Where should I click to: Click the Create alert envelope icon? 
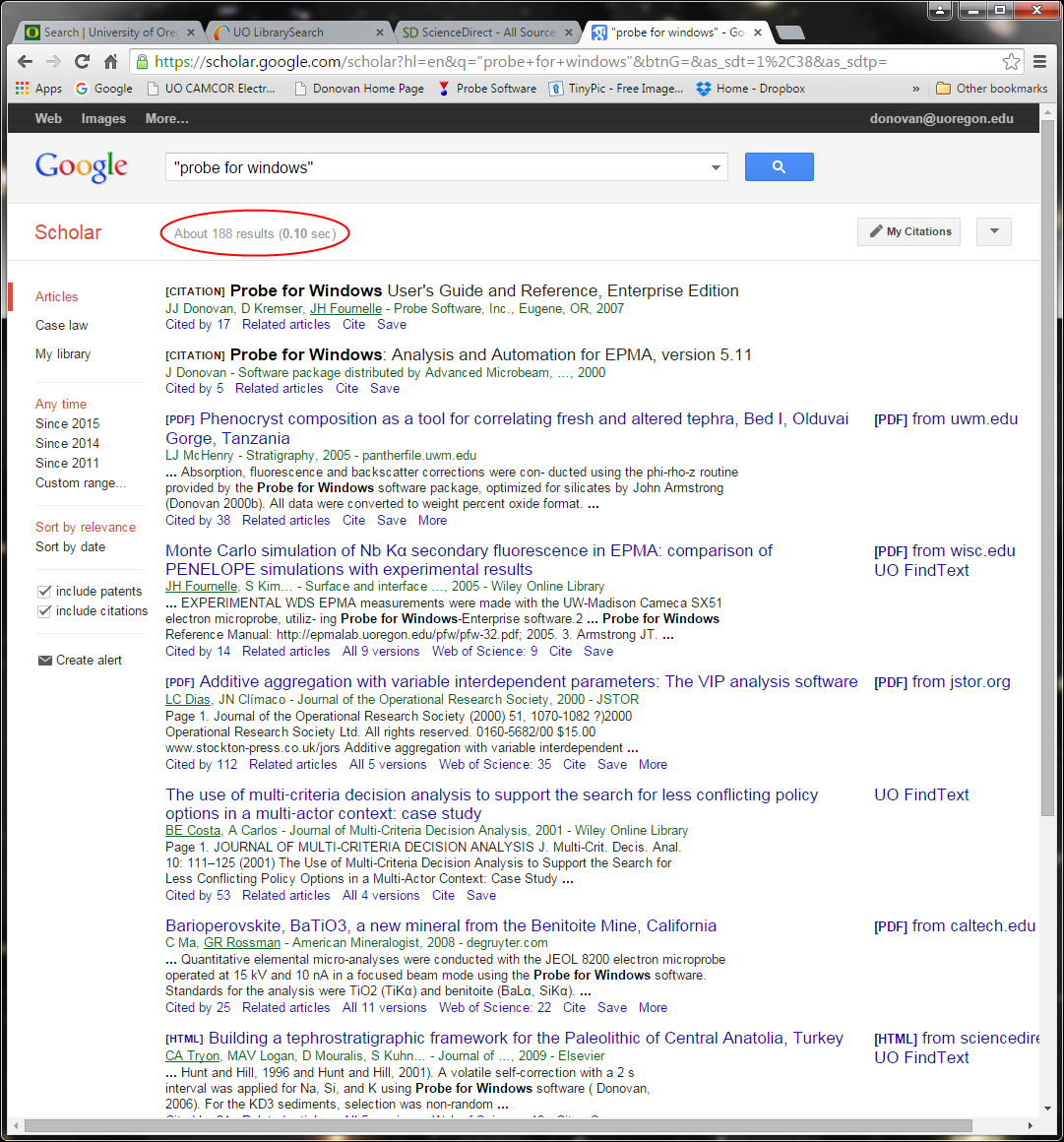pyautogui.click(x=44, y=661)
